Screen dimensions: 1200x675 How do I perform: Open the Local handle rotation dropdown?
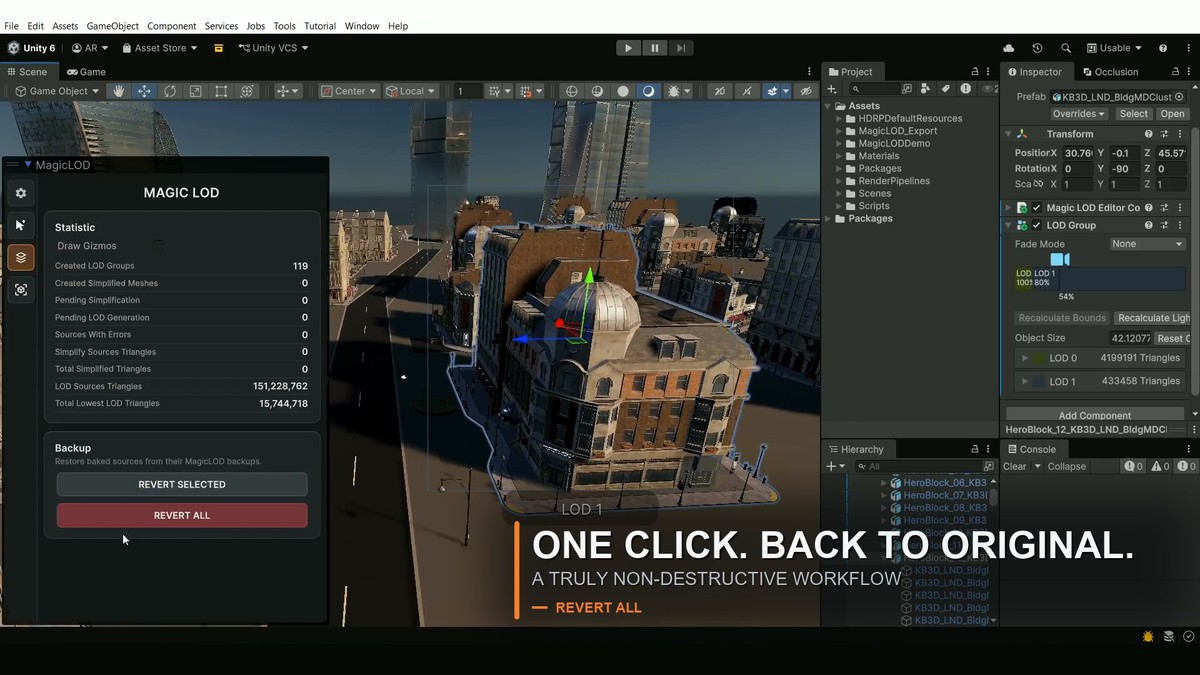pyautogui.click(x=410, y=91)
